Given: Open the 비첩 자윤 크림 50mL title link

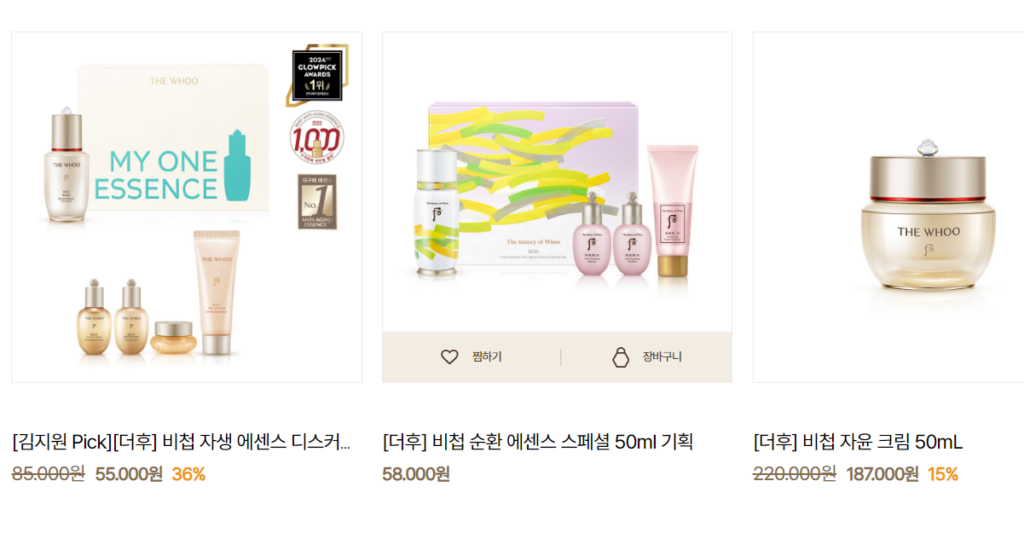Looking at the screenshot, I should (857, 442).
